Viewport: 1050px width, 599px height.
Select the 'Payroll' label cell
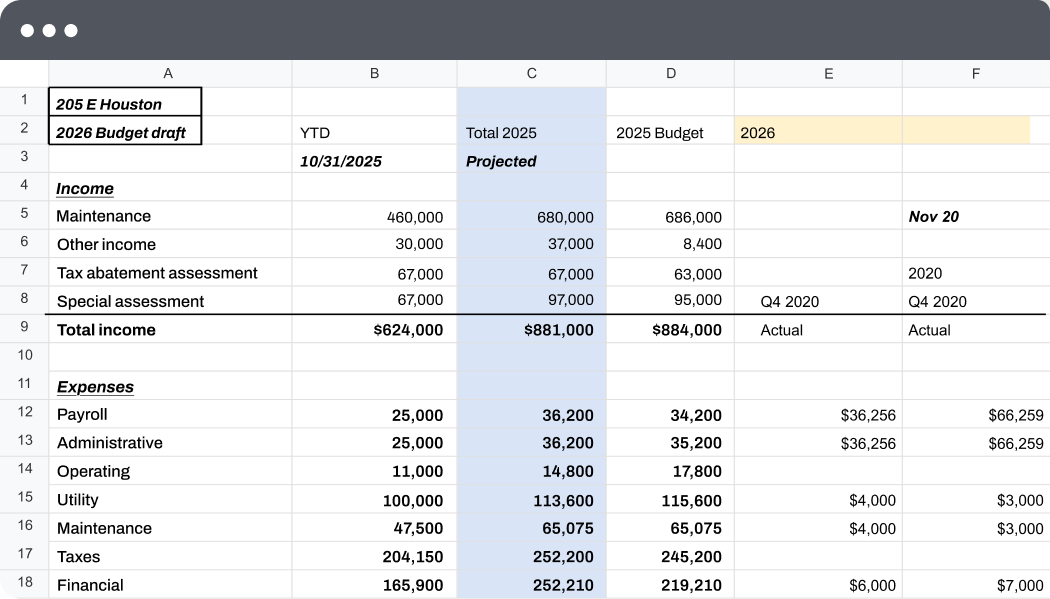point(170,414)
